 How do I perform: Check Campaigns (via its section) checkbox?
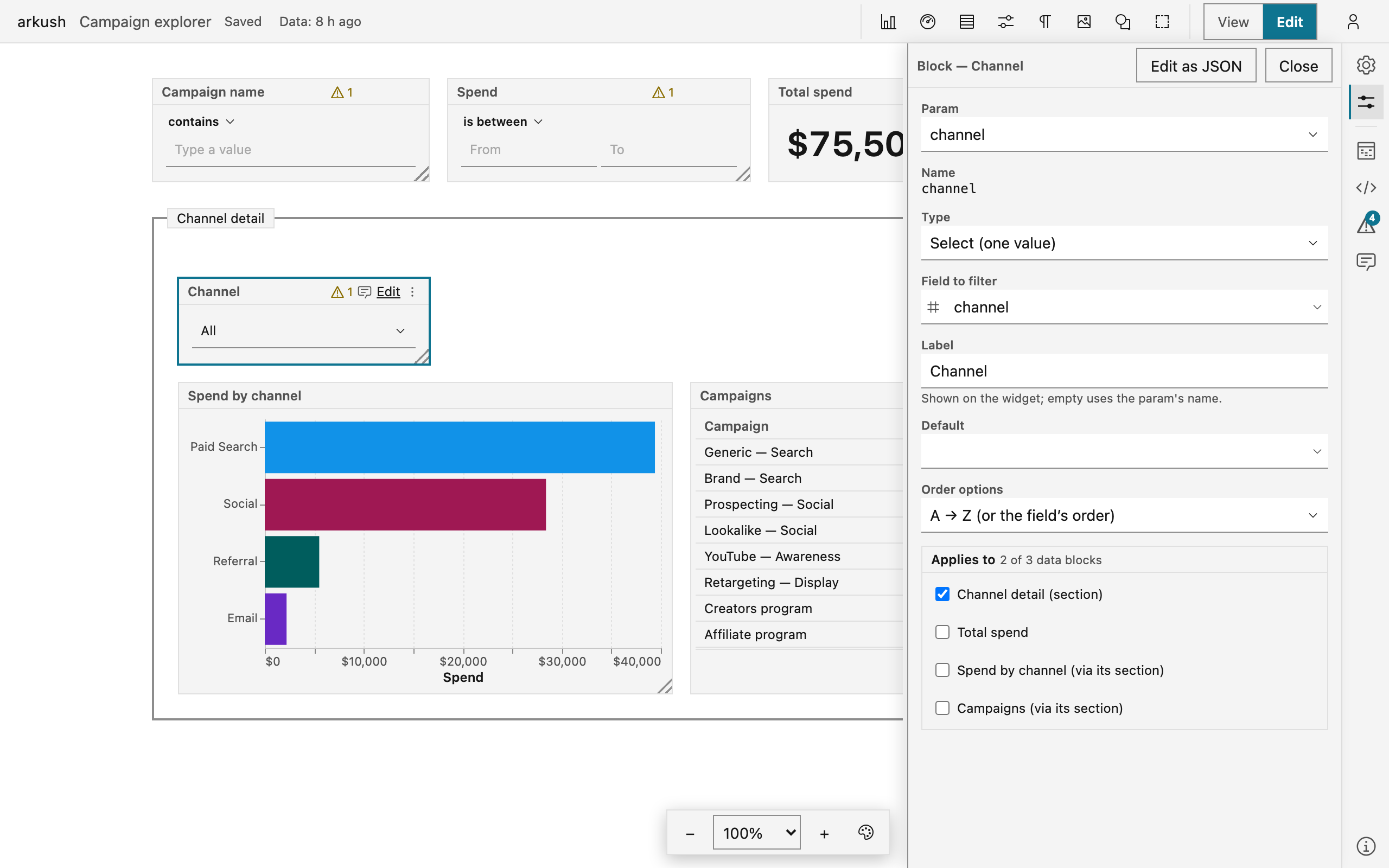[942, 708]
